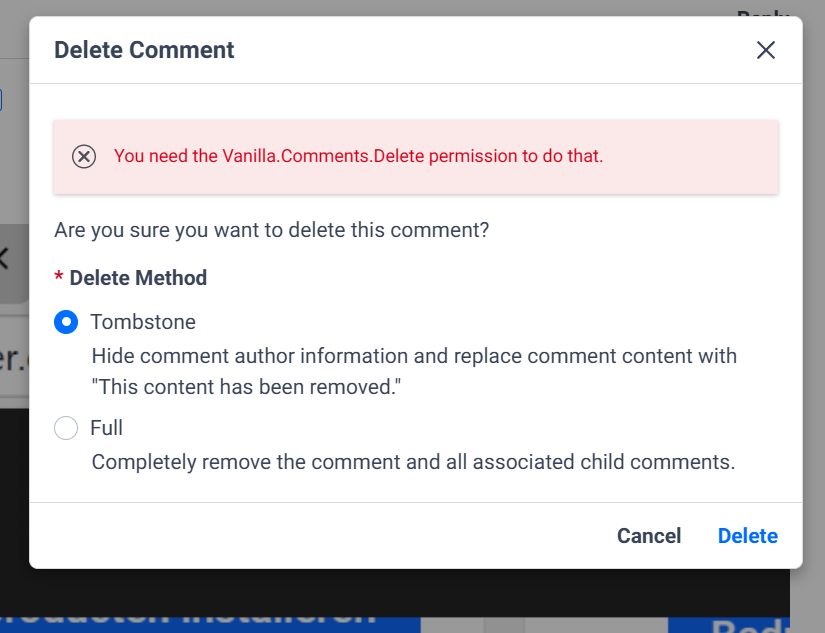Click the Tombstone description text
Viewport: 825px width, 633px height.
coord(414,371)
